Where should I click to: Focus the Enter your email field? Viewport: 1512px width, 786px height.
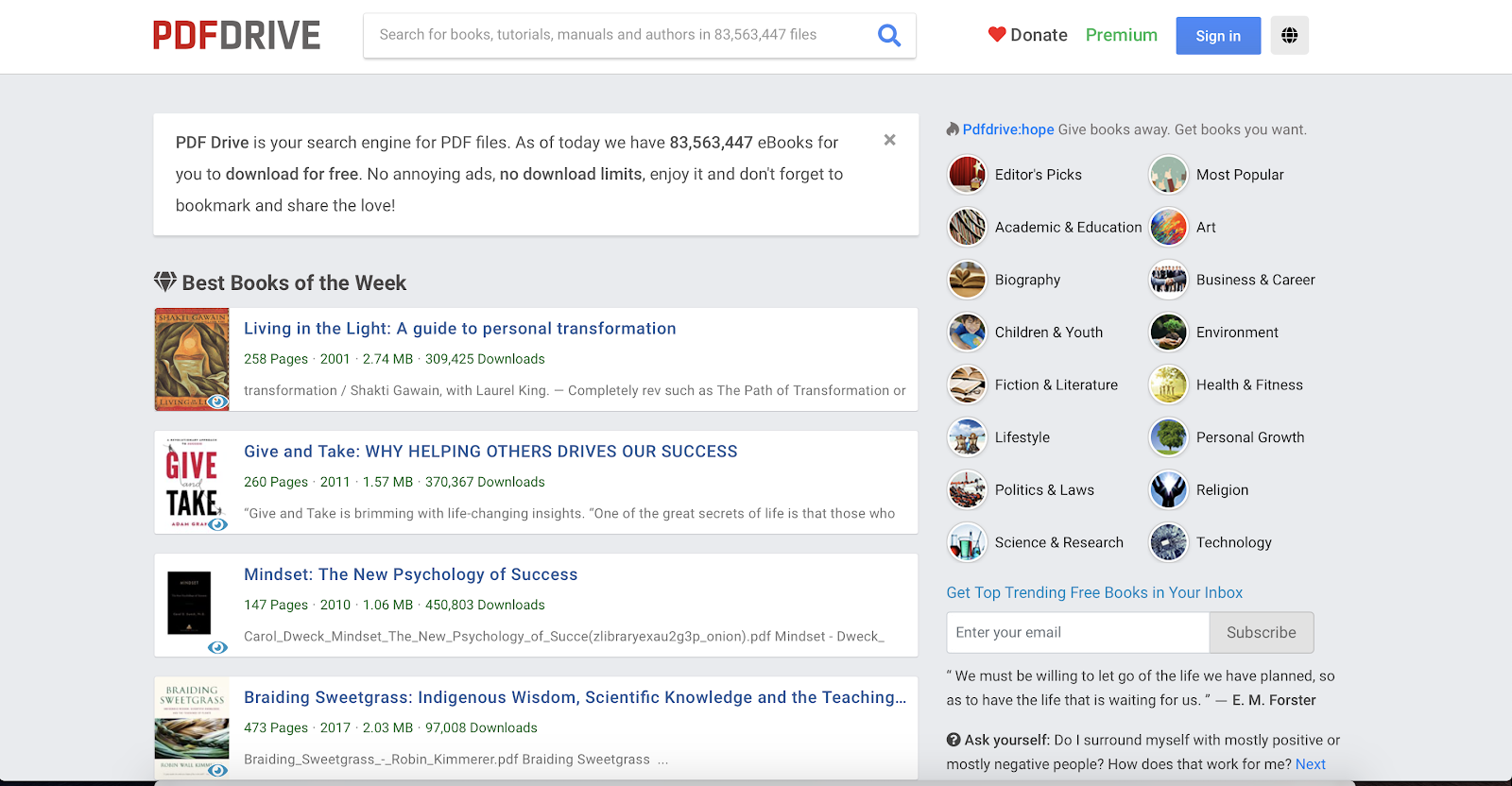(x=1077, y=633)
